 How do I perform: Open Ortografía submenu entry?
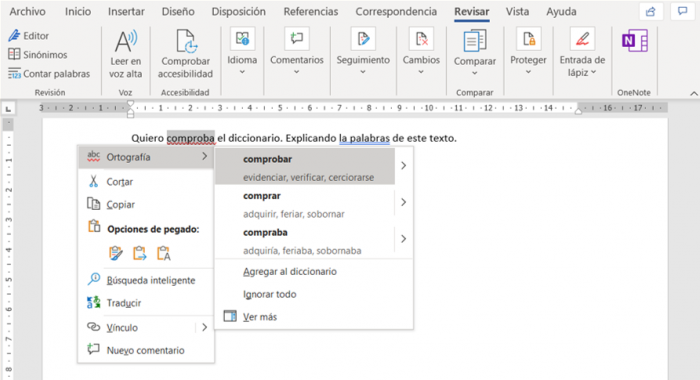tap(146, 157)
